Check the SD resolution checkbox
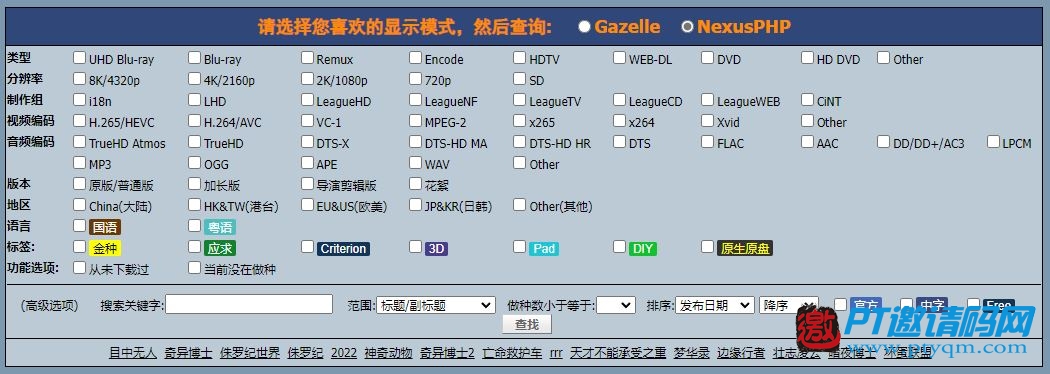Screen dimensions: 1050x374 point(520,79)
